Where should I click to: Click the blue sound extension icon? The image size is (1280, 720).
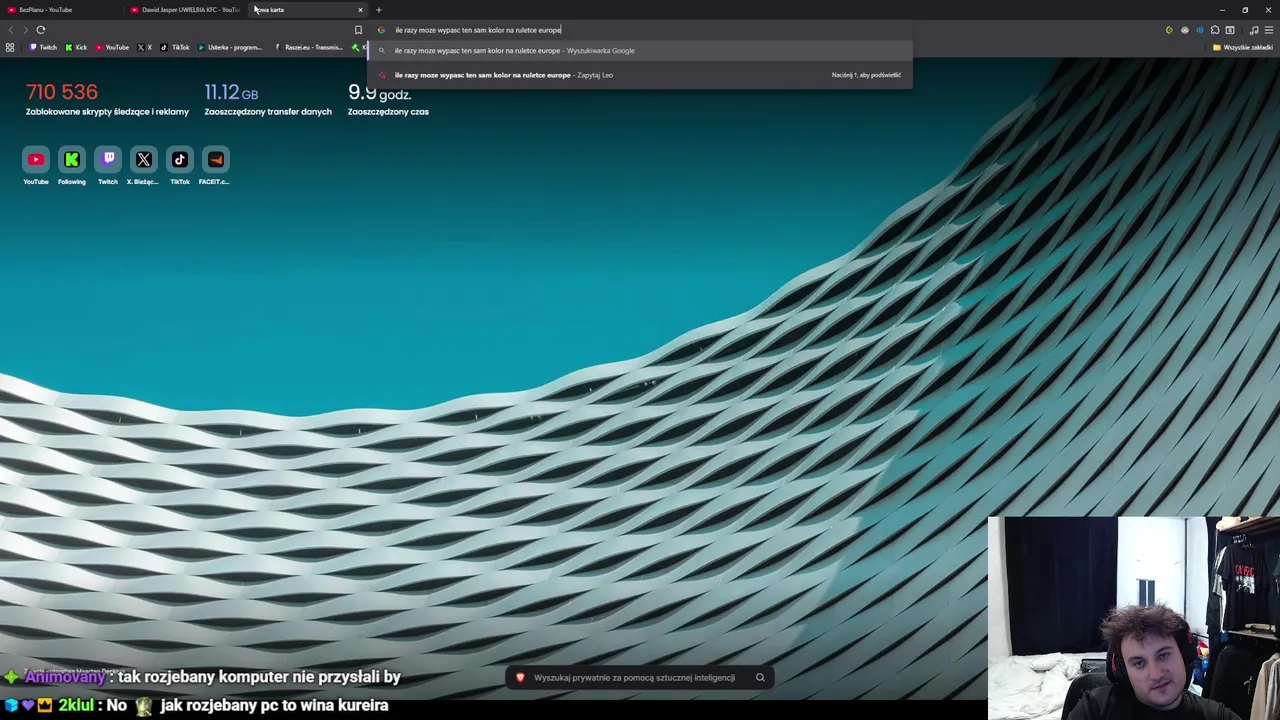click(1200, 30)
